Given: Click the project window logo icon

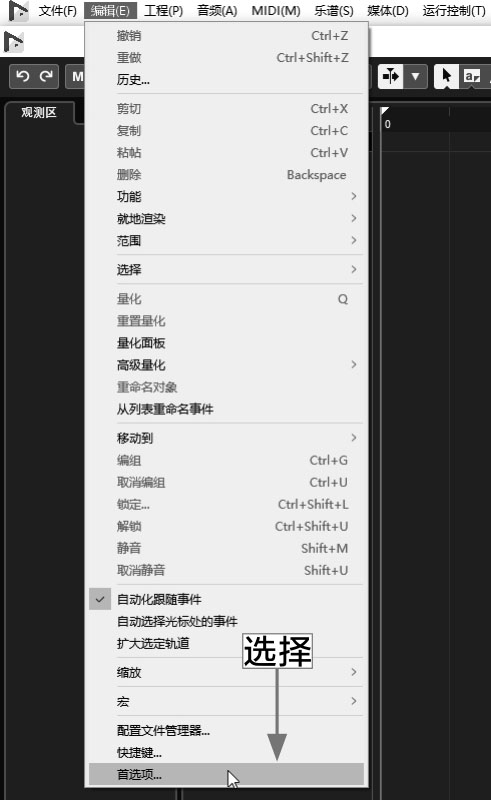Looking at the screenshot, I should coord(13,41).
